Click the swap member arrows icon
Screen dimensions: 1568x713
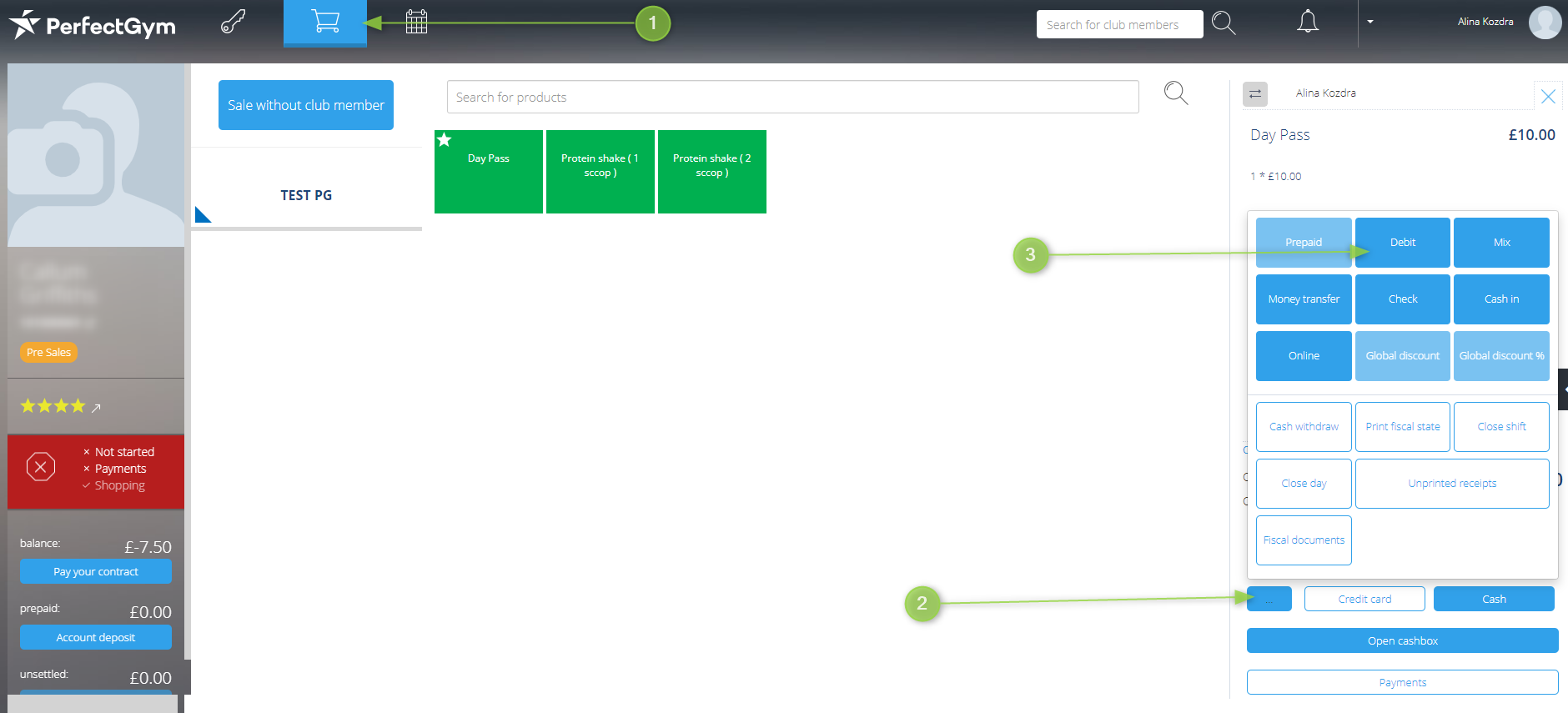click(x=1254, y=94)
